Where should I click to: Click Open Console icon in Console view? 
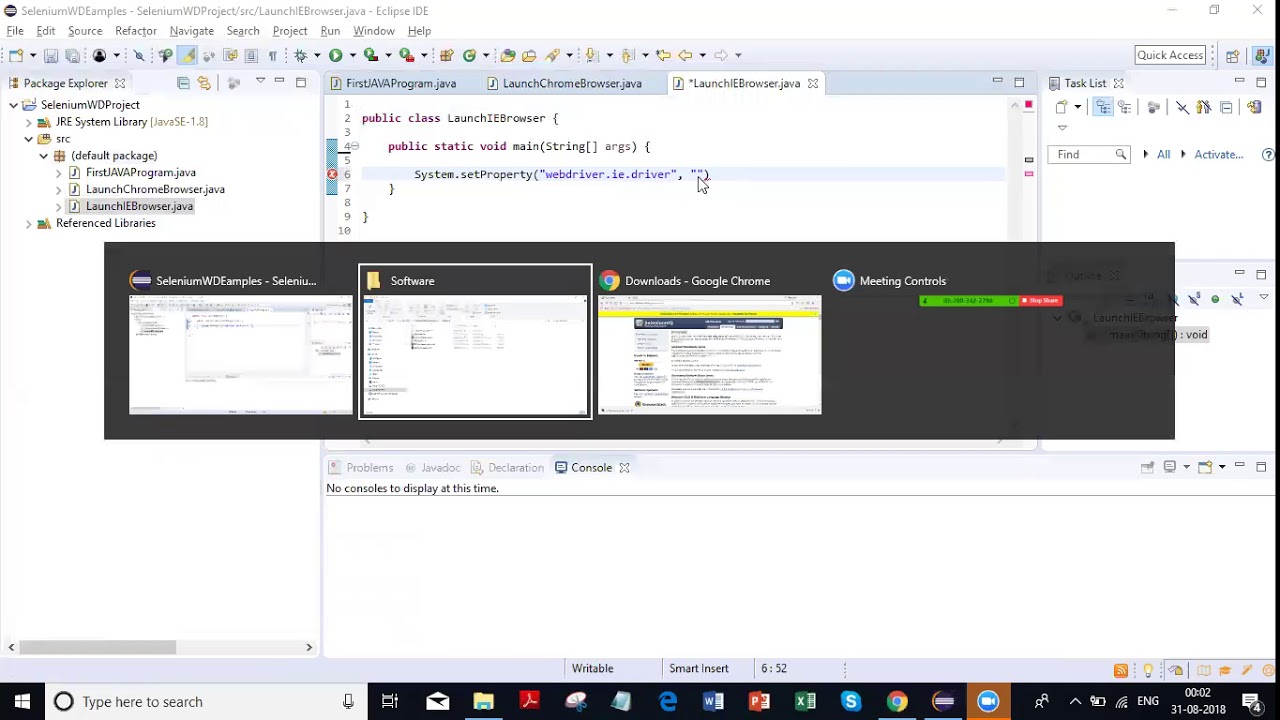pyautogui.click(x=1205, y=466)
